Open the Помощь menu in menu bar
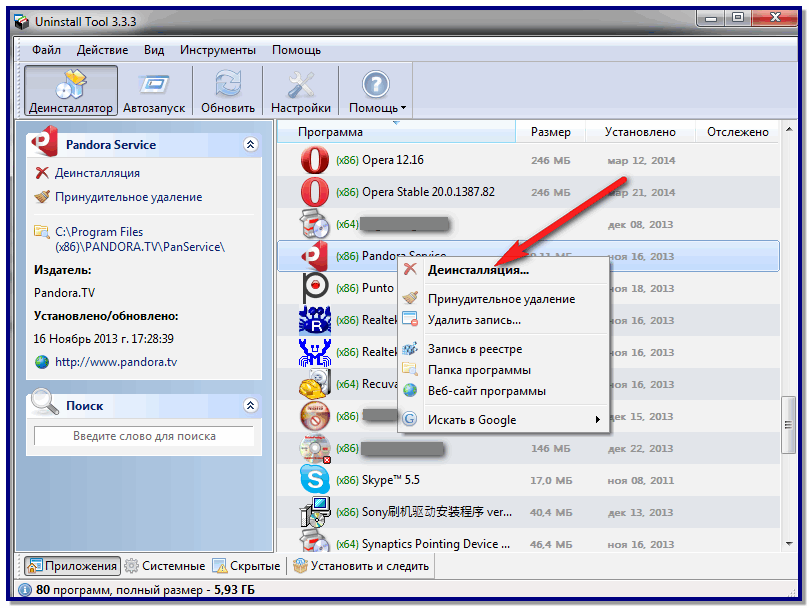The height and width of the screenshot is (608, 809). point(296,50)
